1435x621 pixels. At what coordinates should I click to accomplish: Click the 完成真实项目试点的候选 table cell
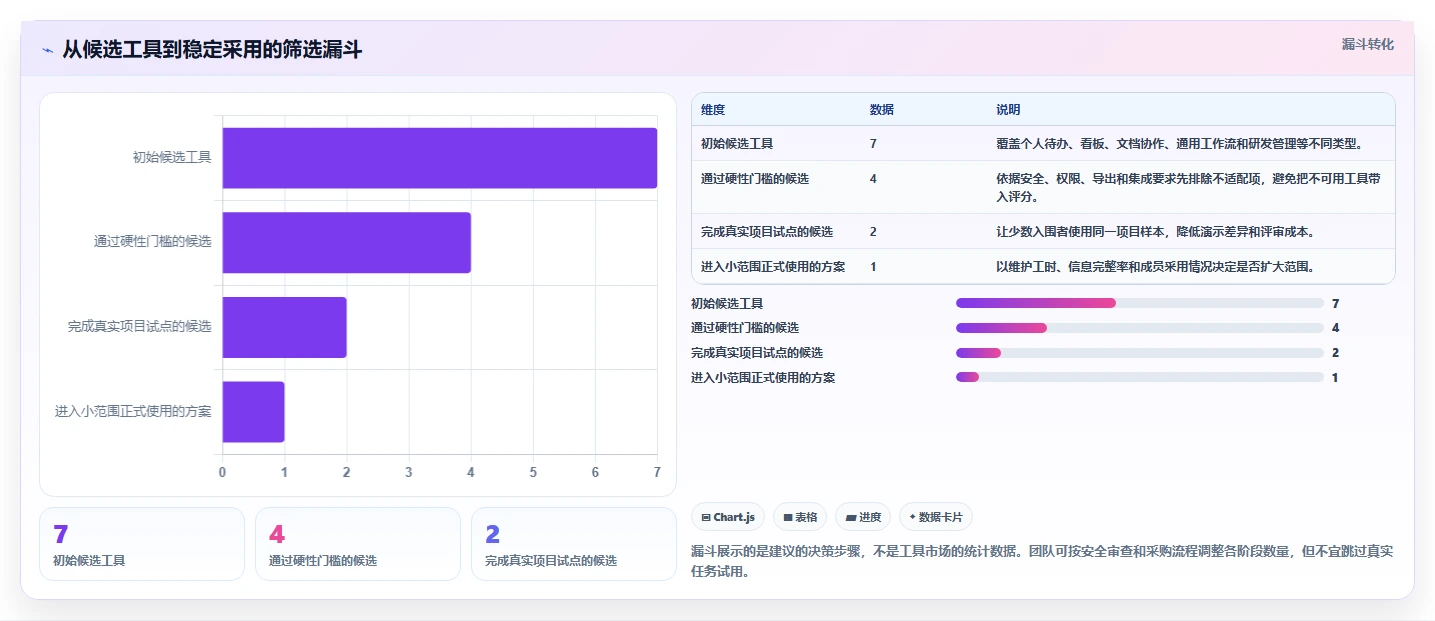(767, 232)
